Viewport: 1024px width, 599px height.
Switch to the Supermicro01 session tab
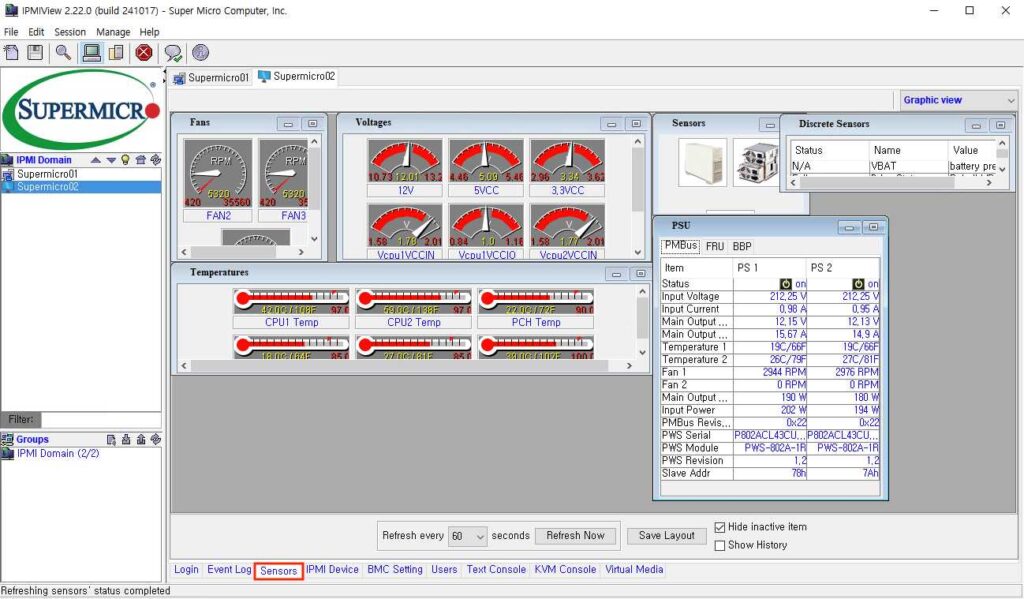pos(212,78)
